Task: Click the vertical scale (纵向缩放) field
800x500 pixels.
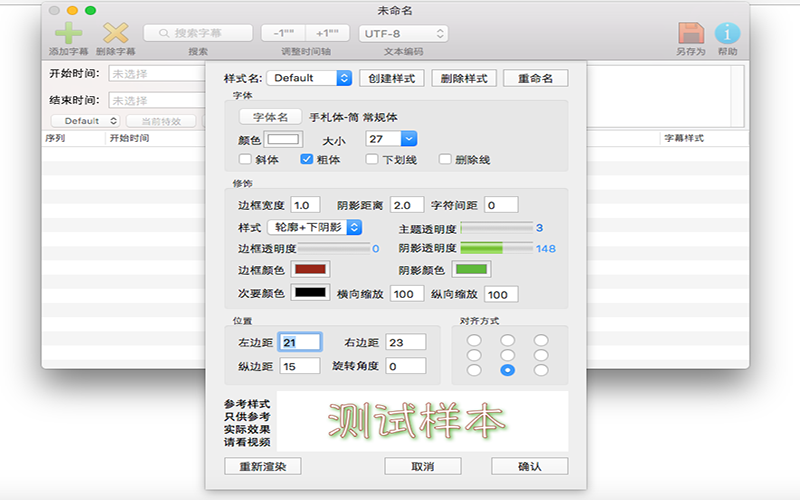Action: [x=501, y=294]
